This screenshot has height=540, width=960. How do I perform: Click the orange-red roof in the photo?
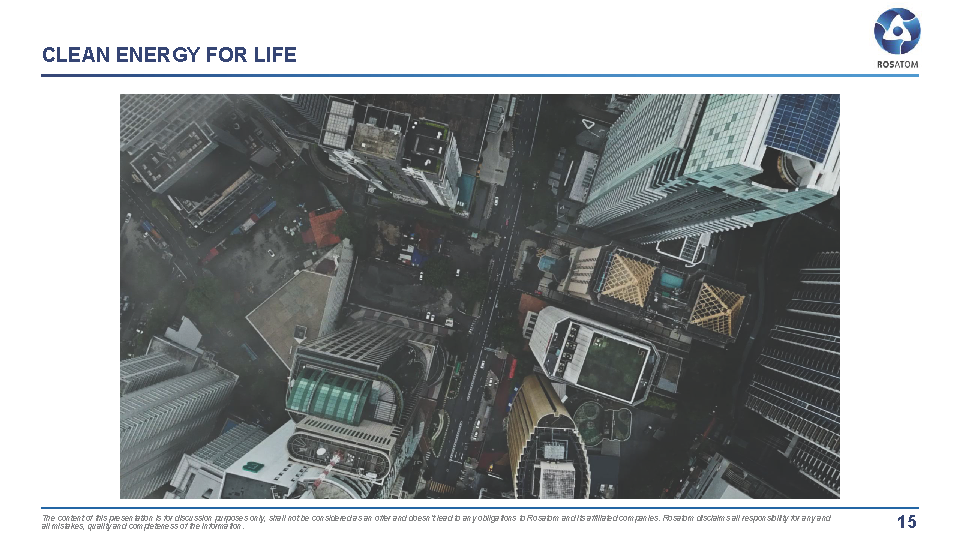pos(323,226)
